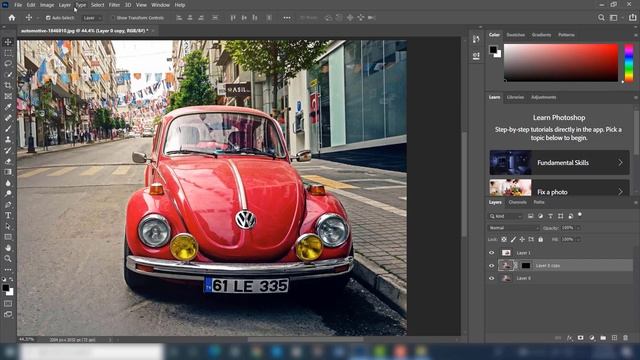Select the Path Selection tool
The height and width of the screenshot is (360, 640).
coord(8,226)
